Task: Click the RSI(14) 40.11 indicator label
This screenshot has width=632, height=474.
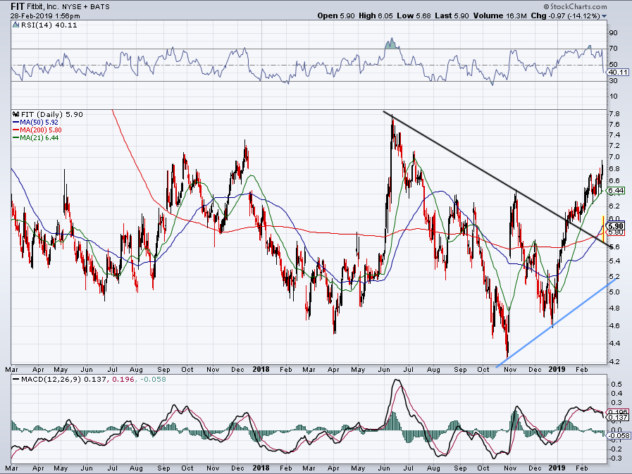Action: pyautogui.click(x=49, y=25)
